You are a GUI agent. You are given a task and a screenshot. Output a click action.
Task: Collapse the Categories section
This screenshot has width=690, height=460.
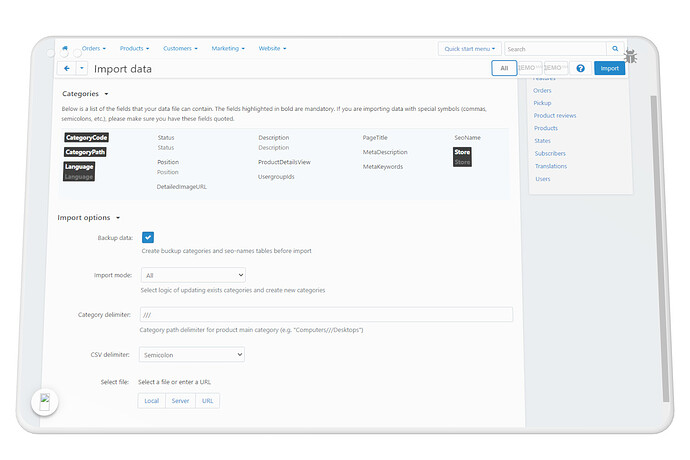coord(85,94)
